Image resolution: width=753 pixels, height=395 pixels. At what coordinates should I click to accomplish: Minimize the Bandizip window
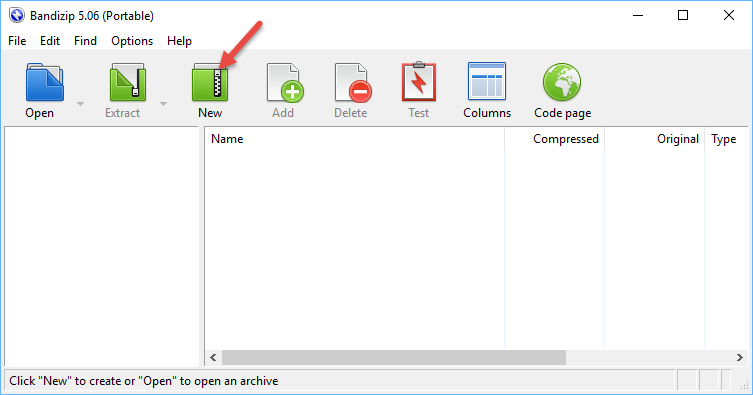click(638, 15)
